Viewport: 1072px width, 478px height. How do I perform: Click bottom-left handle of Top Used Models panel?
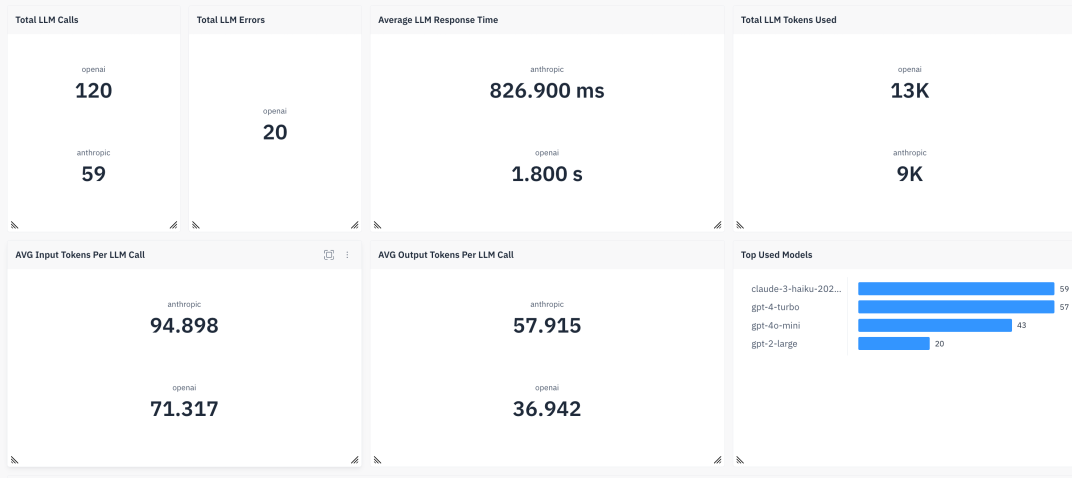point(740,460)
